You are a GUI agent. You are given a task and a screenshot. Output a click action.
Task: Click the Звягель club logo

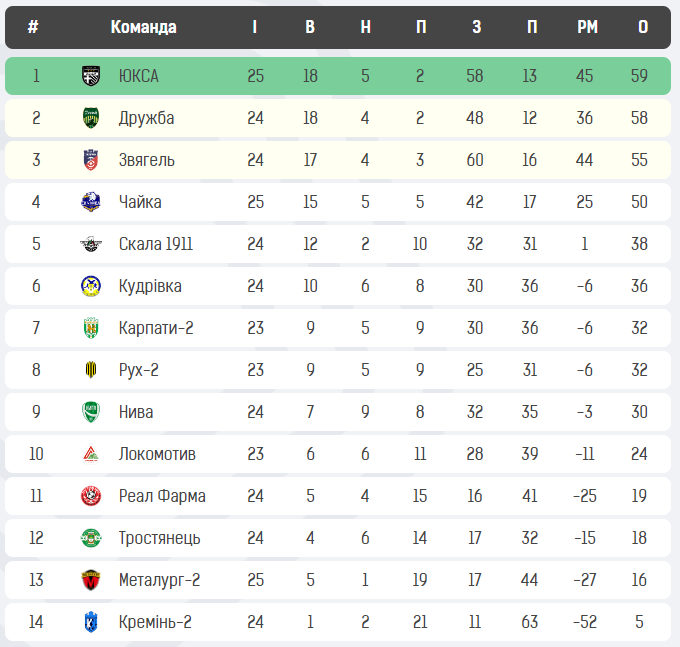(x=91, y=160)
